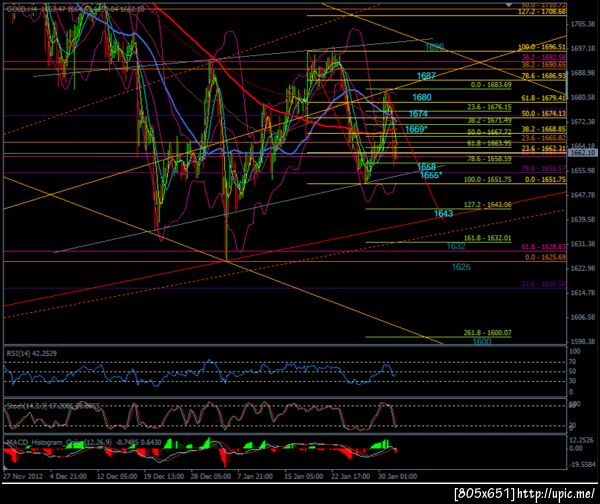The height and width of the screenshot is (504, 600).
Task: Click the 7 Jan 21:00 time label
Action: 255,476
